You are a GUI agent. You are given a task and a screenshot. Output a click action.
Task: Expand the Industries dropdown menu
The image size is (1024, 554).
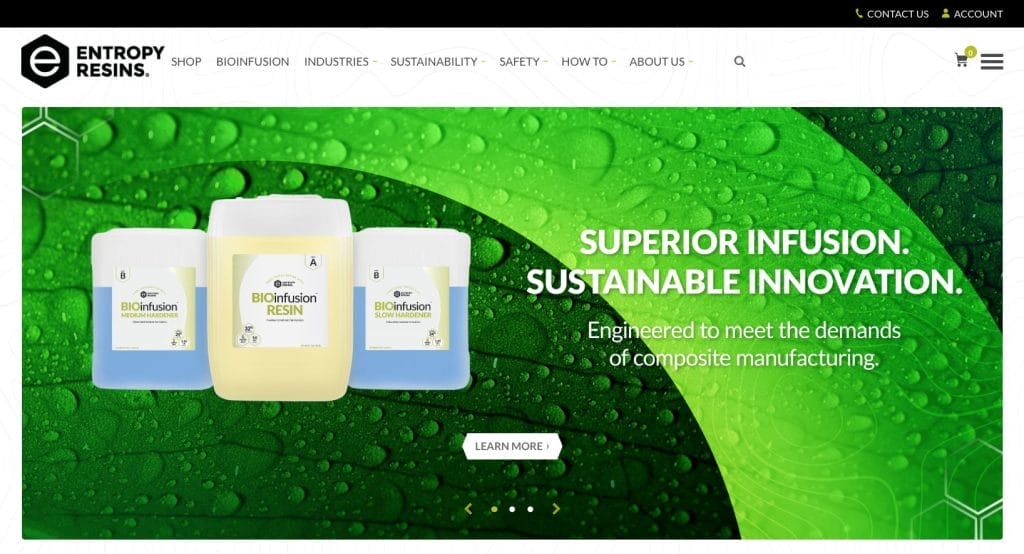tap(340, 61)
